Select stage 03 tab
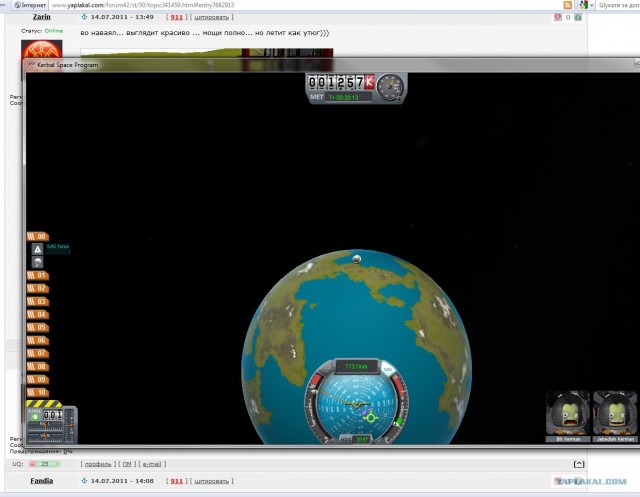Viewport: 640px width, 497px height. point(38,302)
